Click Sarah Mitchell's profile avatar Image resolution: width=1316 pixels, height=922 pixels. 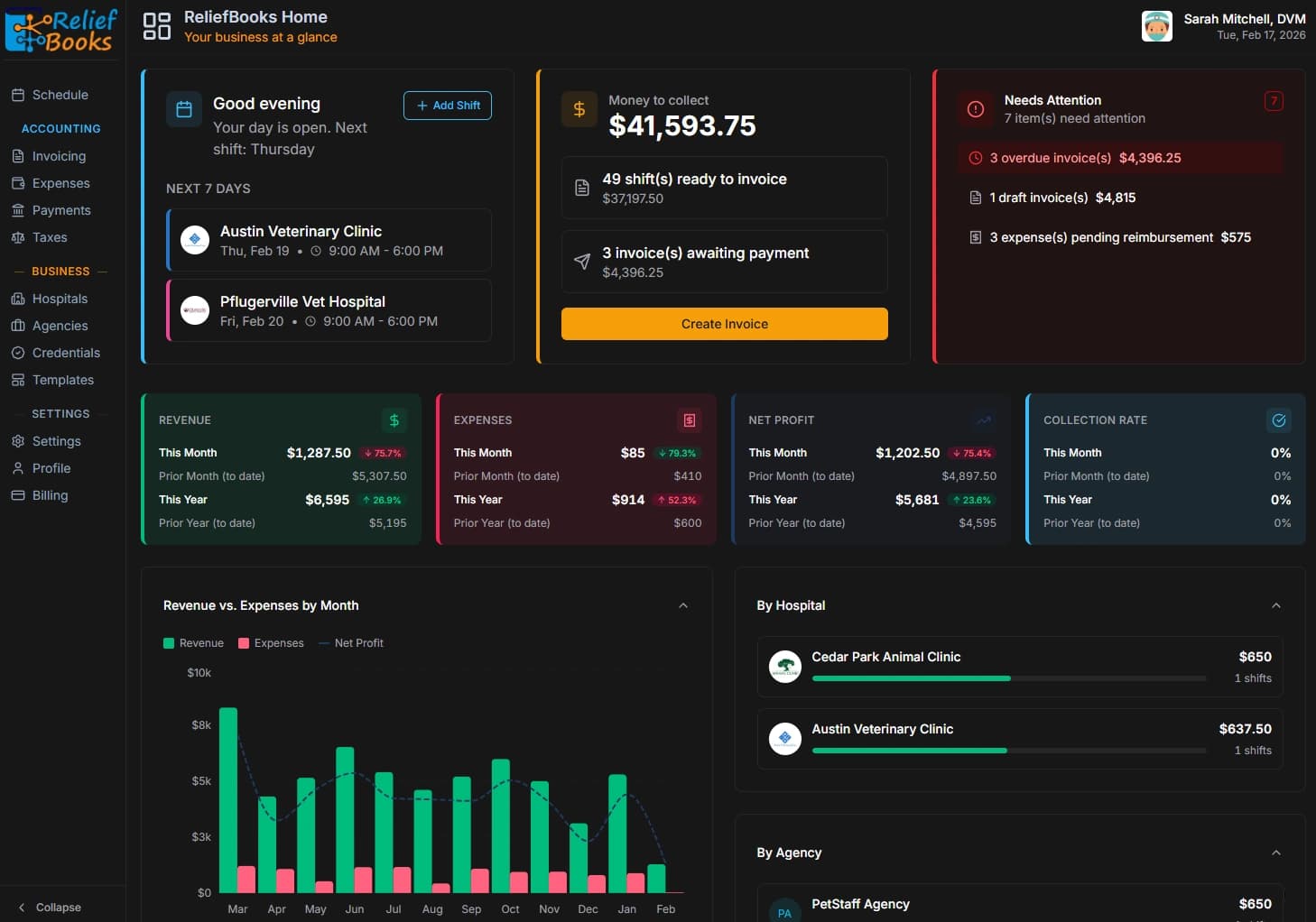point(1156,26)
